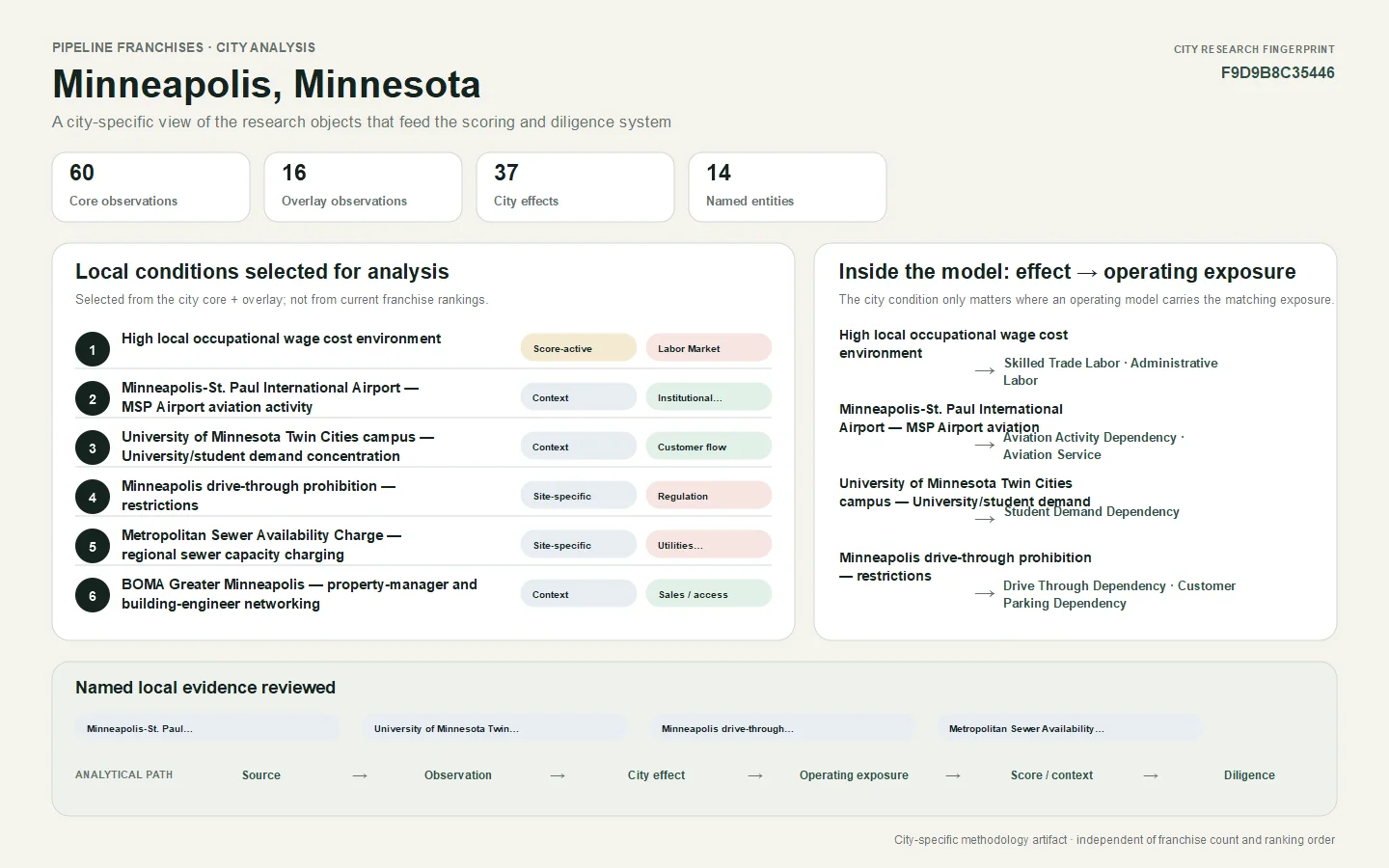The image size is (1389, 868).
Task: Click the Named local evidence reviewed heading
Action: (205, 688)
